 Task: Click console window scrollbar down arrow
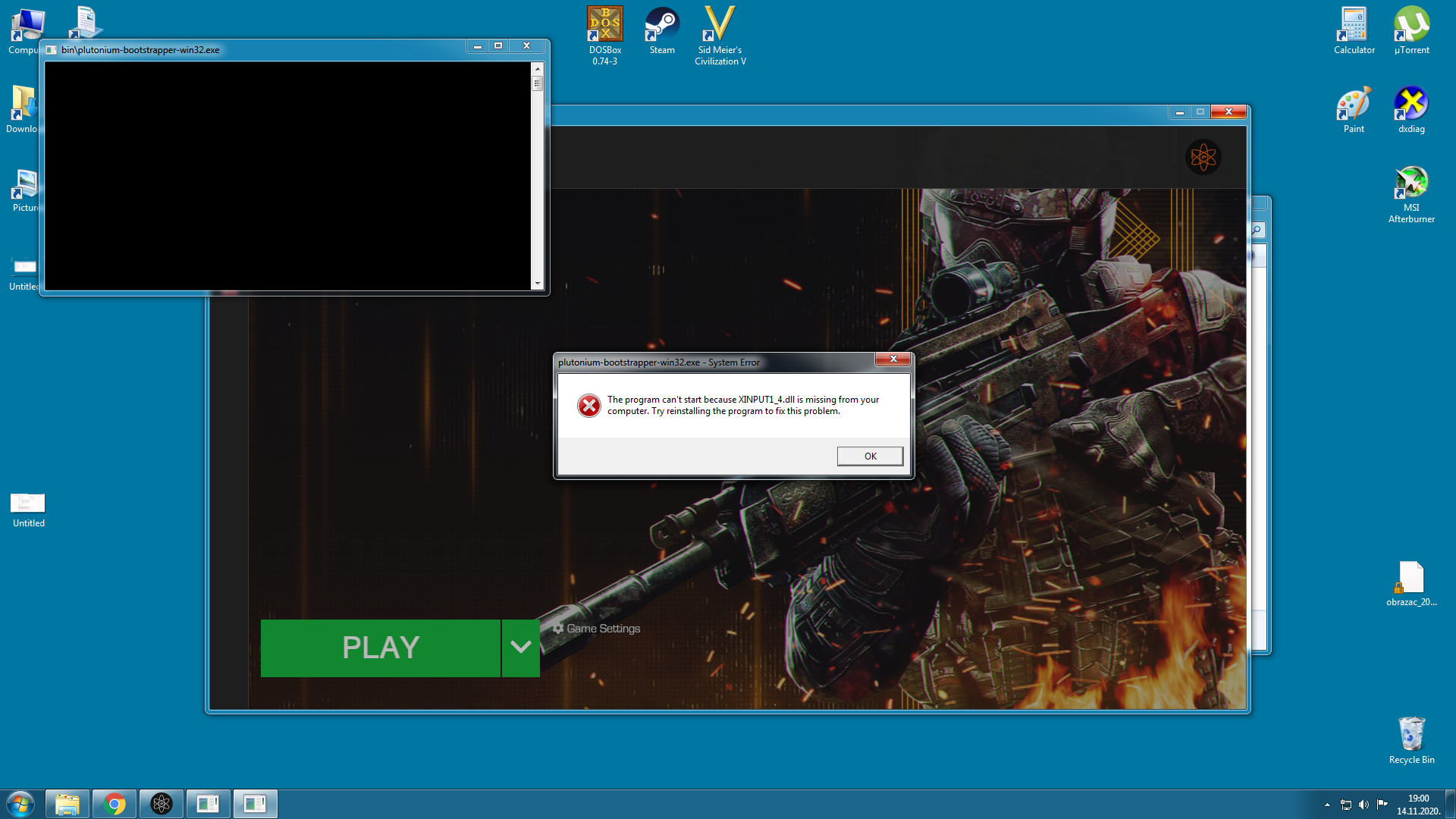pos(538,284)
